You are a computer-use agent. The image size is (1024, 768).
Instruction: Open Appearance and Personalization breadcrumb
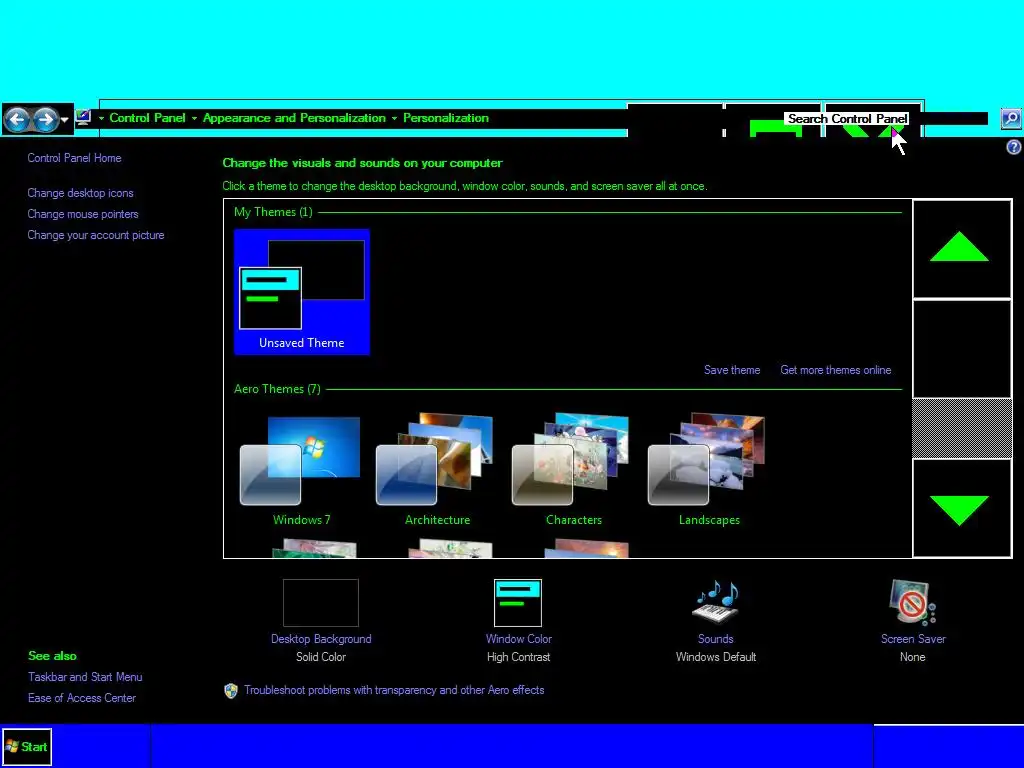[294, 118]
